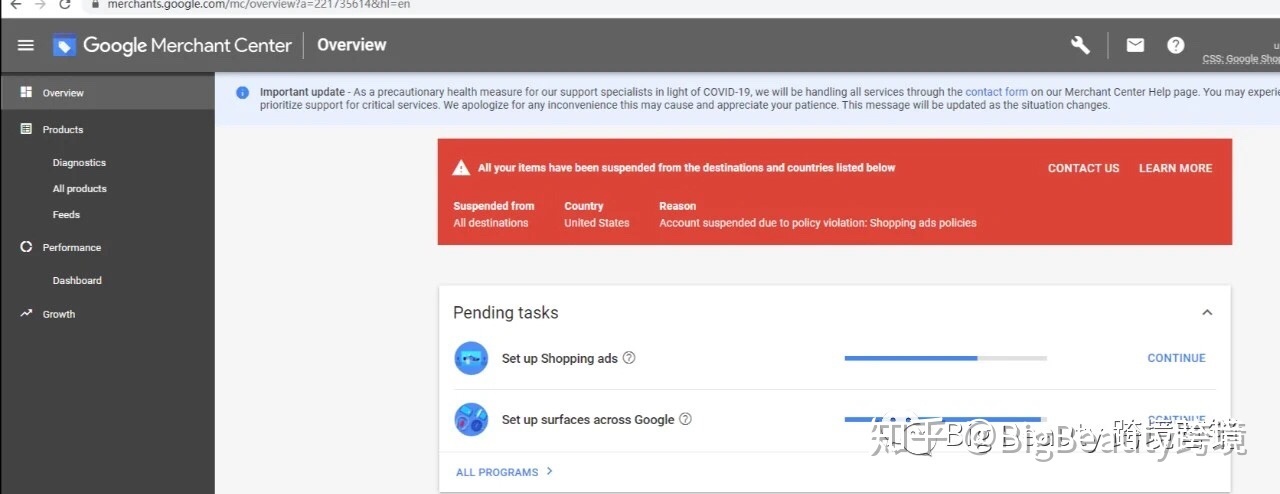Click the 'Reason' column header in banner
1280x494 pixels.
(677, 206)
